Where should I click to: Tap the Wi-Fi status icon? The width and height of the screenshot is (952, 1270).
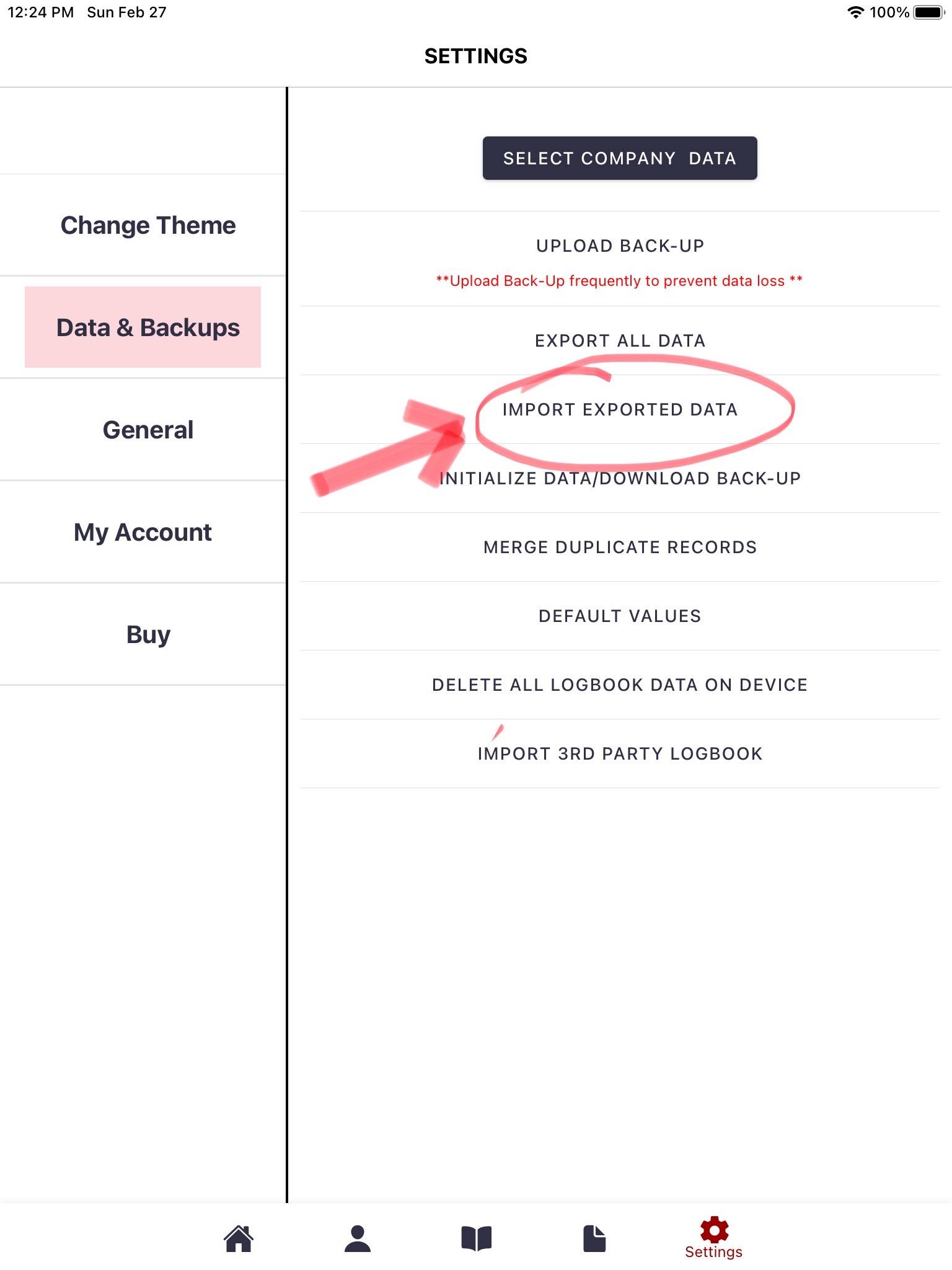coord(856,12)
